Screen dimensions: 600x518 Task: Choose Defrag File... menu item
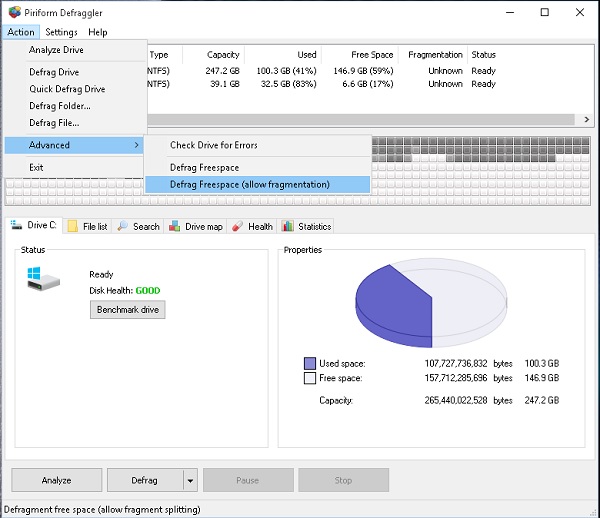point(54,122)
